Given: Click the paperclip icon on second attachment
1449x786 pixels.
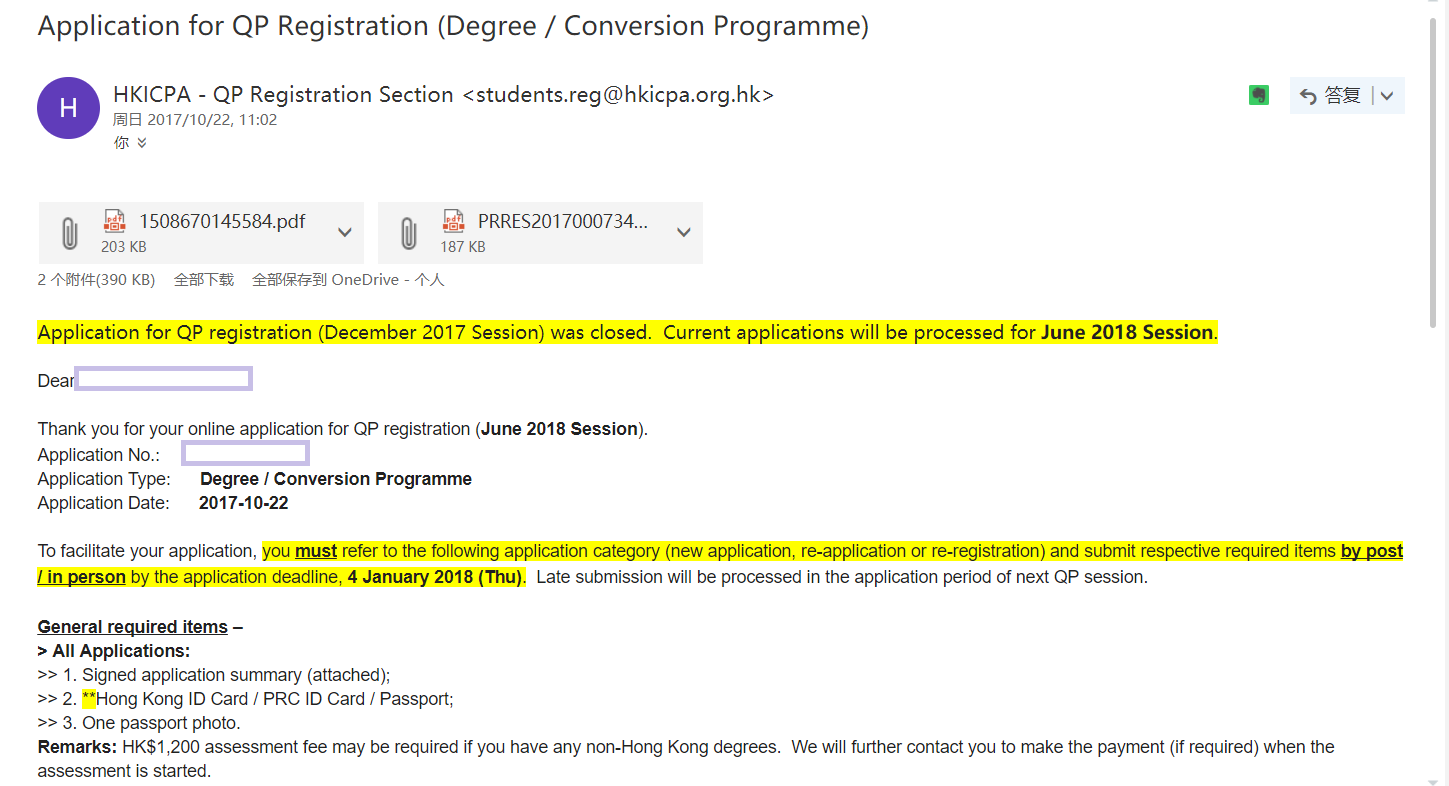Looking at the screenshot, I should 408,233.
